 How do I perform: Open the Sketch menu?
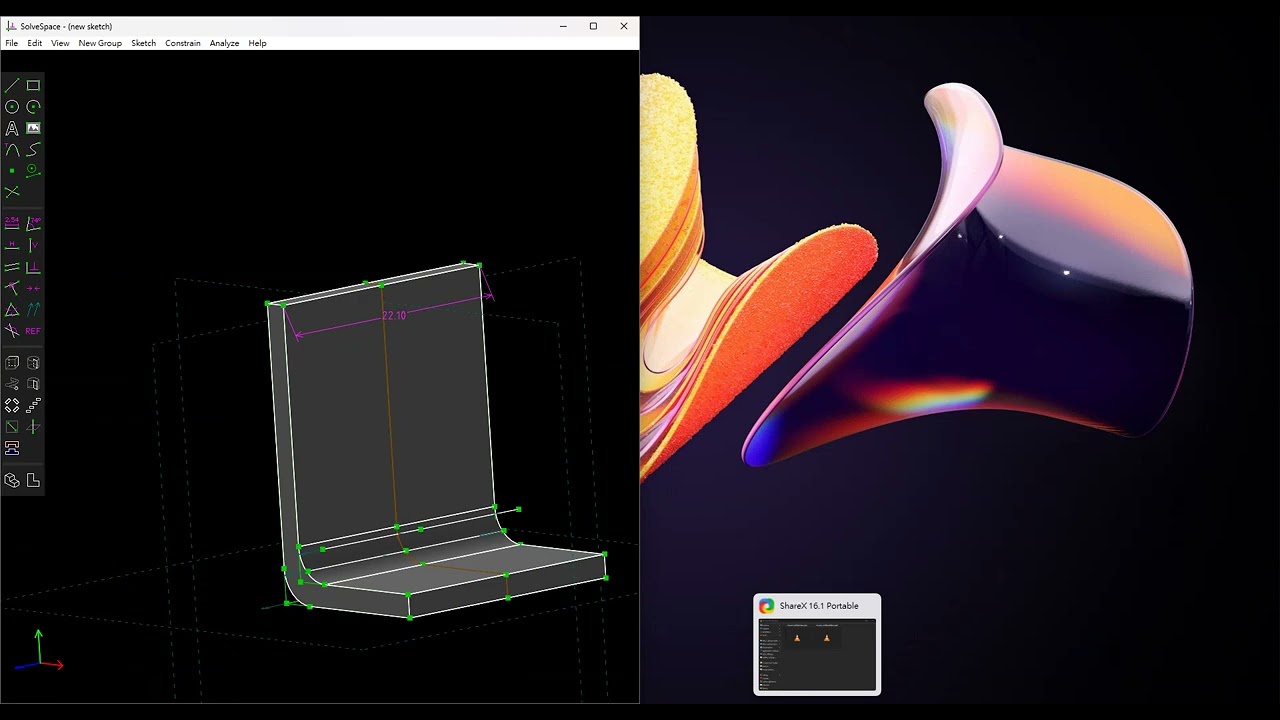(144, 43)
